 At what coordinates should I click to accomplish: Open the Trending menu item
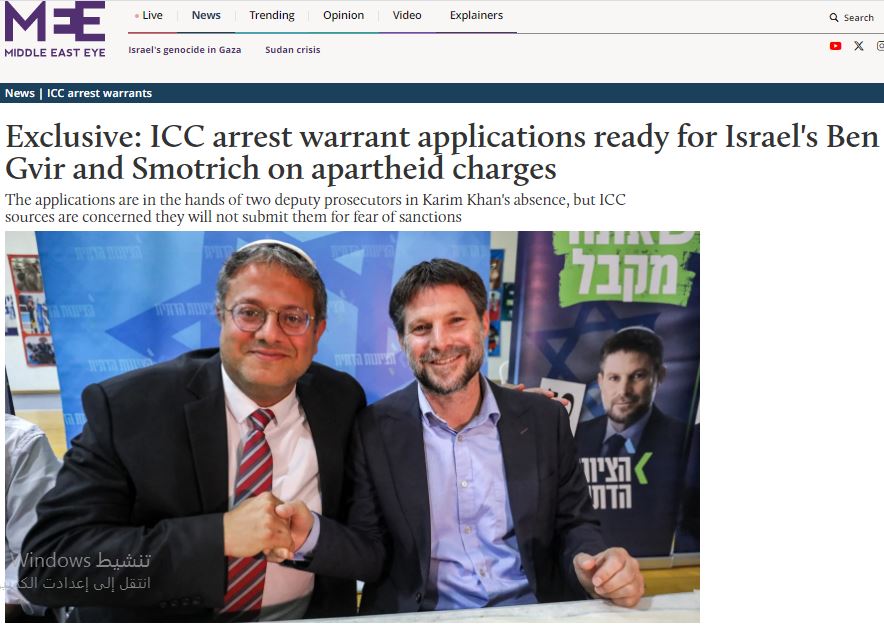[272, 16]
